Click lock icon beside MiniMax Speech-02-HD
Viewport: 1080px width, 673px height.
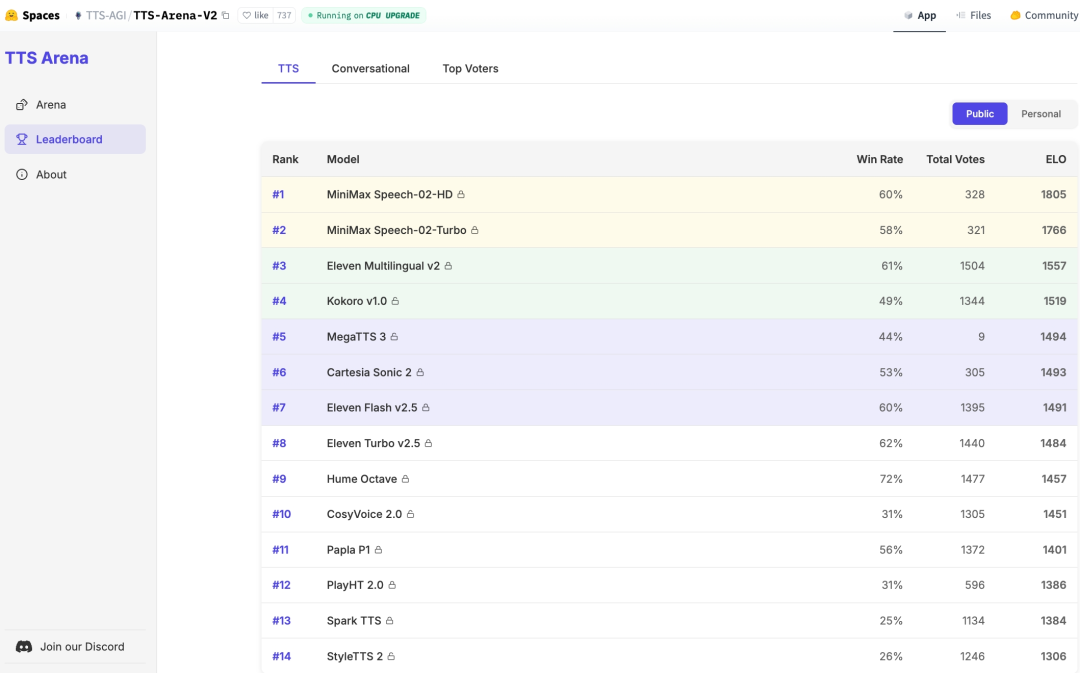(461, 194)
